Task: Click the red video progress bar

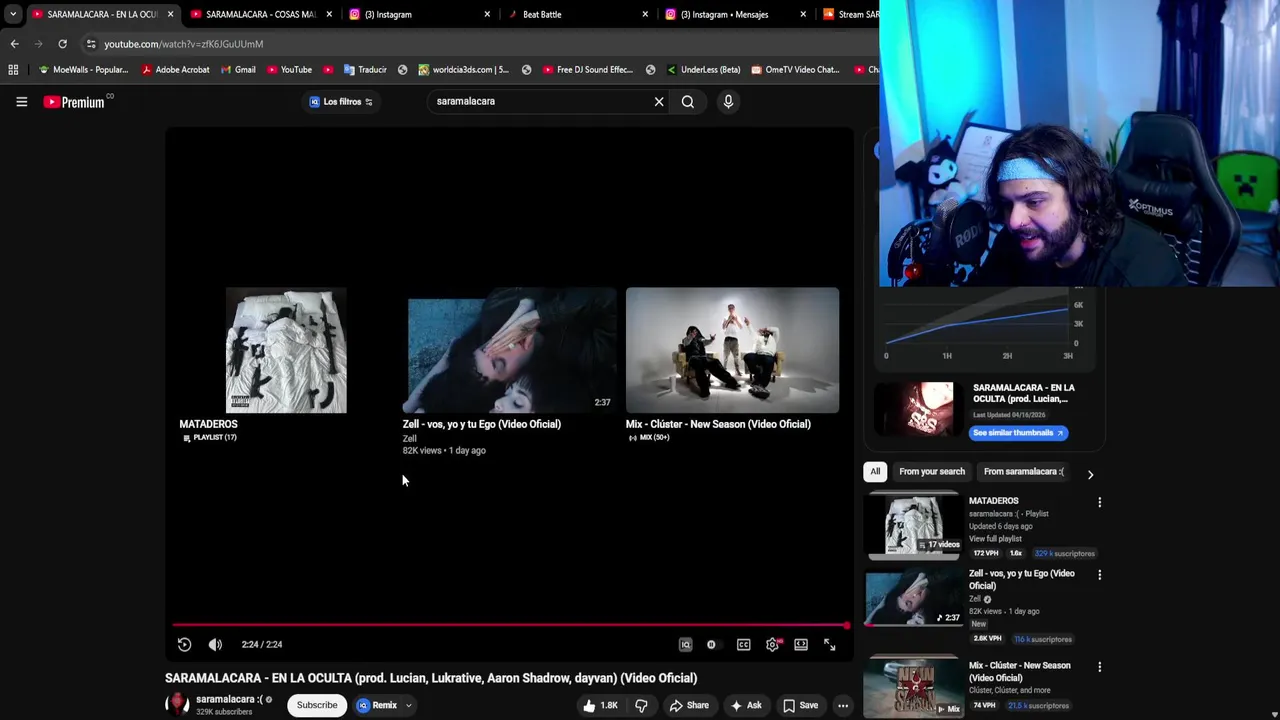Action: click(510, 625)
